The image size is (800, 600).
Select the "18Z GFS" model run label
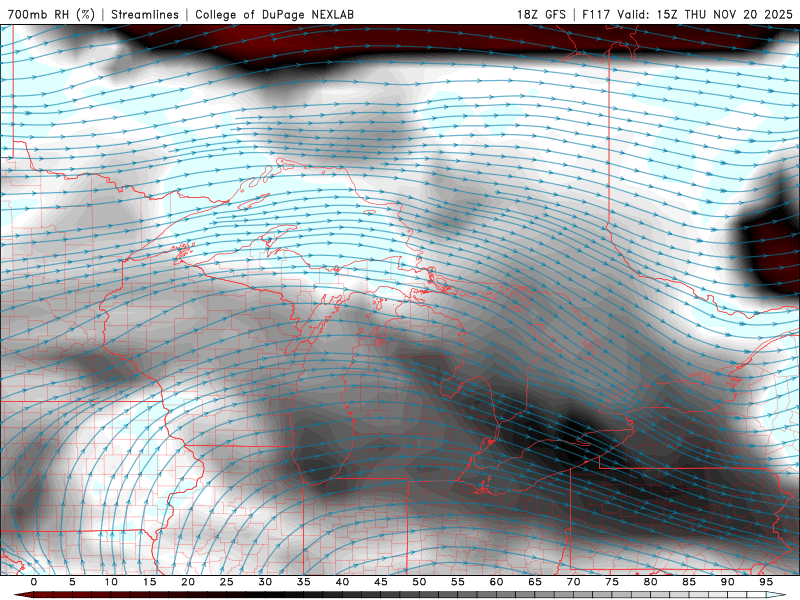(541, 14)
